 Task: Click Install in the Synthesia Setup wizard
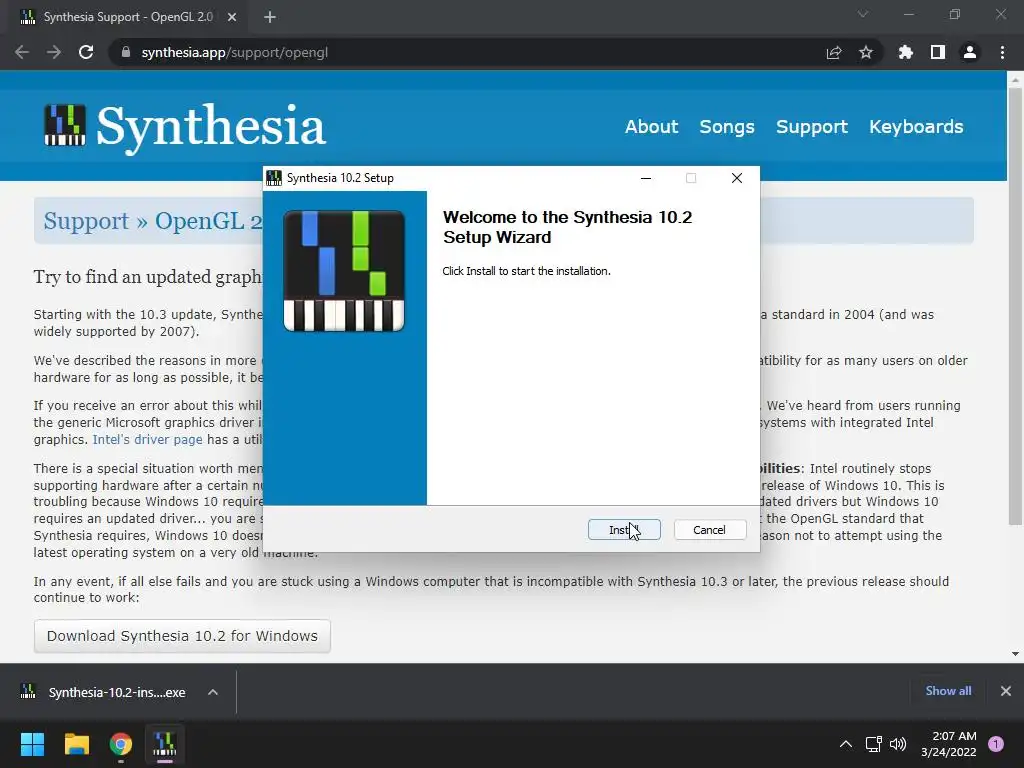624,530
